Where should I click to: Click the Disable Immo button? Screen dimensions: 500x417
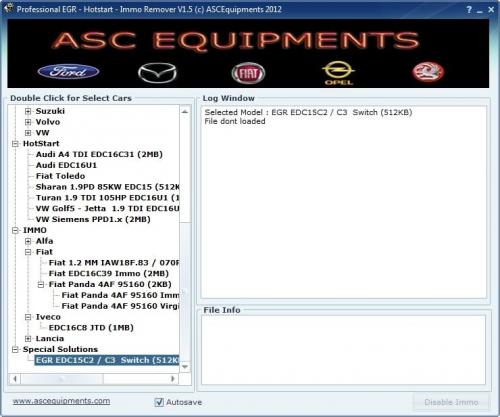tap(451, 402)
